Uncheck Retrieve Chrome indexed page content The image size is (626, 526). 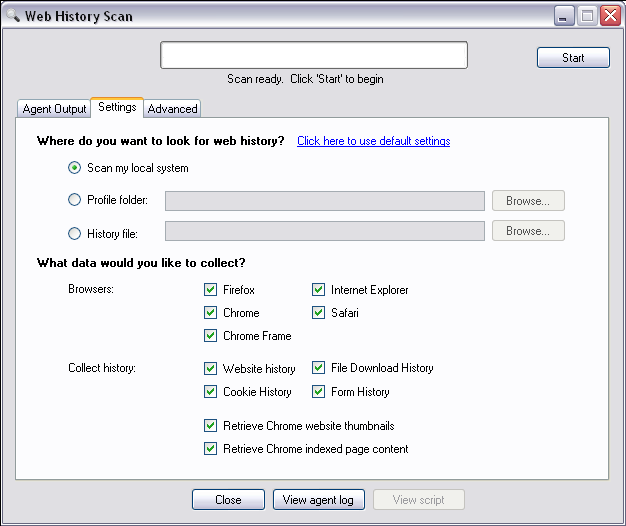211,449
